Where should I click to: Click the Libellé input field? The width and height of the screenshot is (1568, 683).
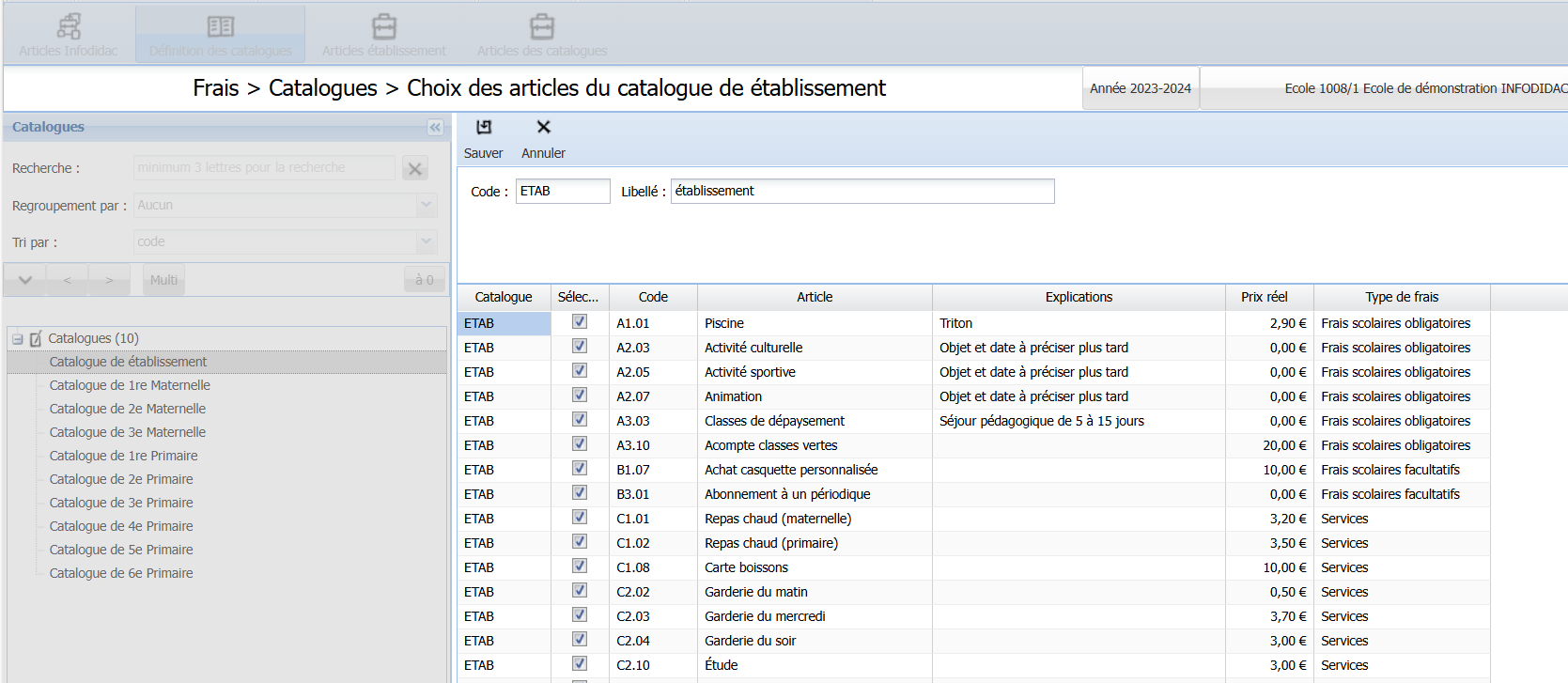(862, 191)
